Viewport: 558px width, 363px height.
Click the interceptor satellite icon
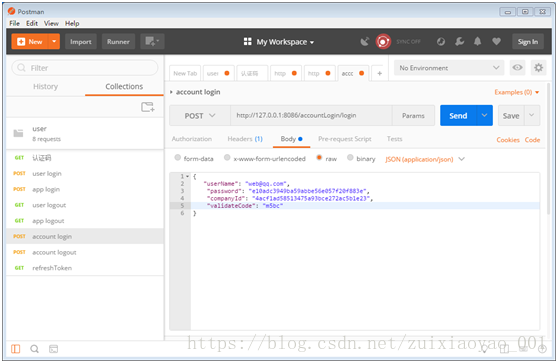coord(364,42)
